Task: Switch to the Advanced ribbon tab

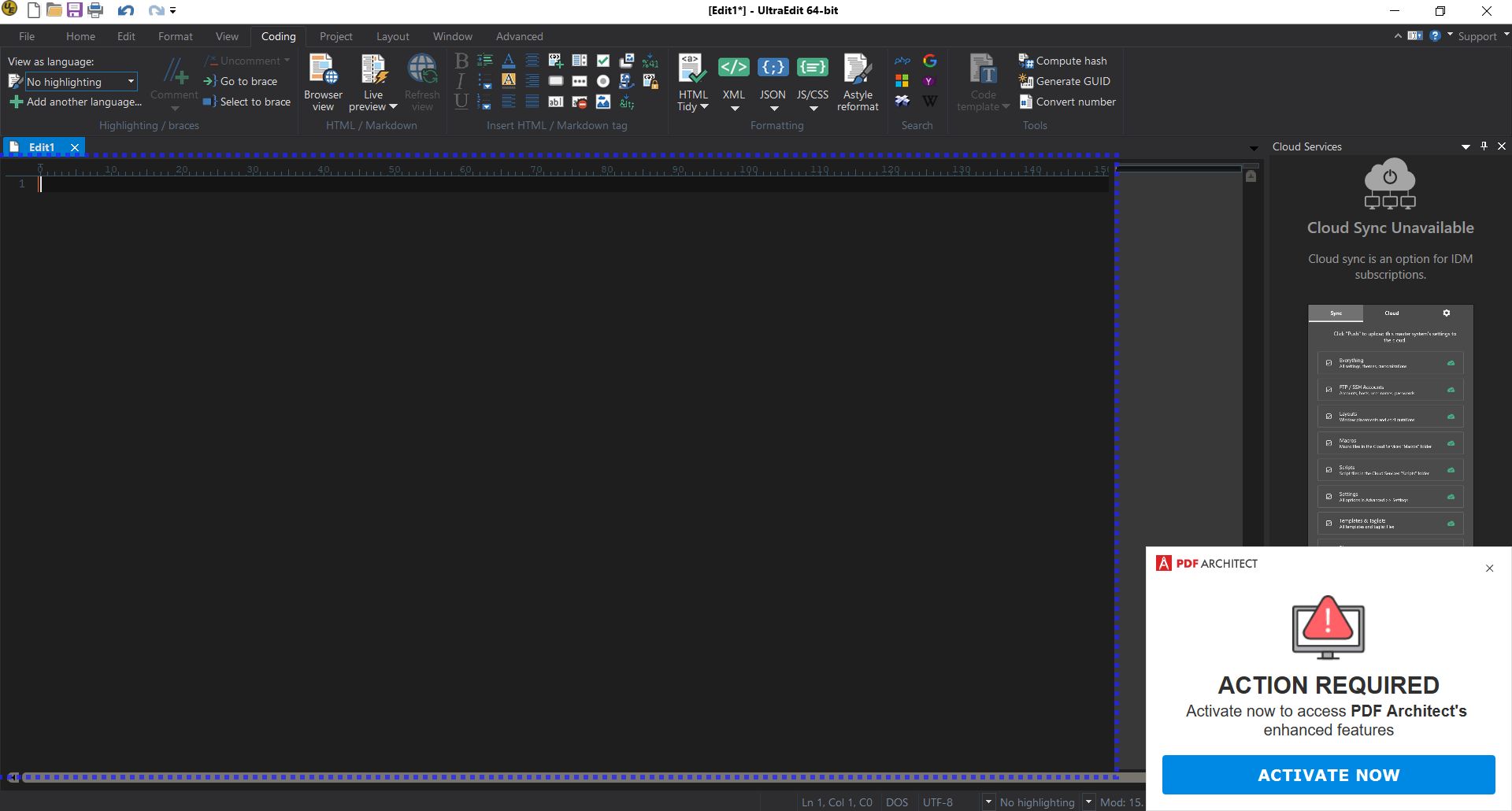Action: click(x=519, y=36)
